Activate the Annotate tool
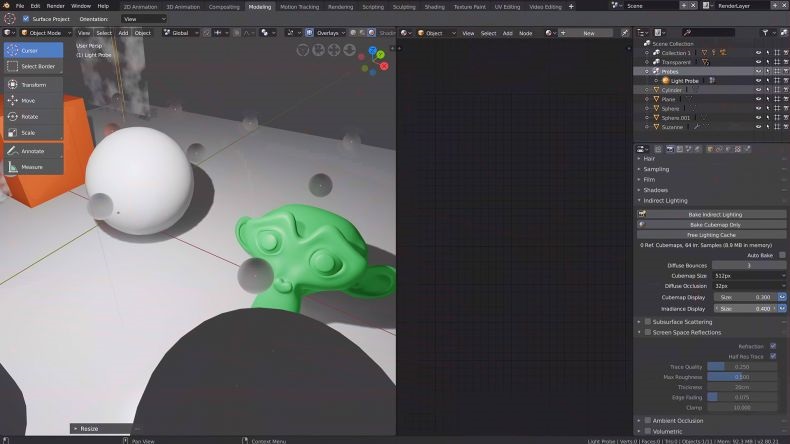This screenshot has height=444, width=790. pyautogui.click(x=33, y=151)
